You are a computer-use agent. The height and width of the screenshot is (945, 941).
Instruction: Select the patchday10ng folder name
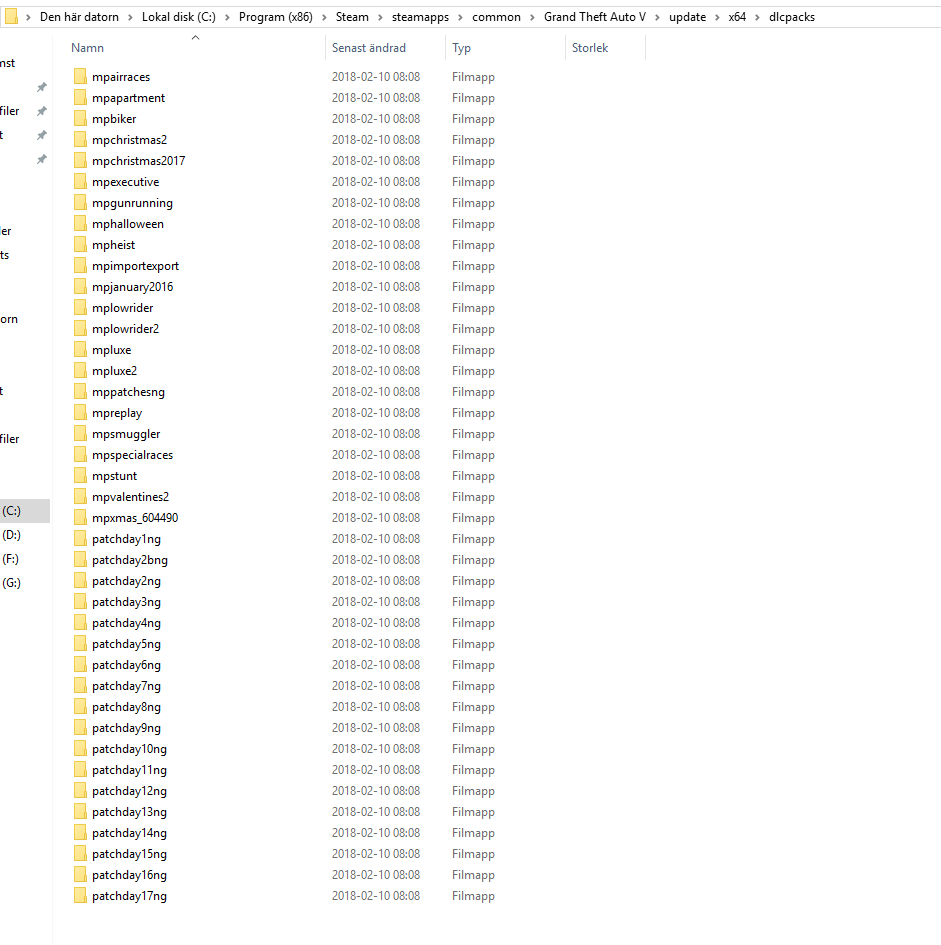129,749
